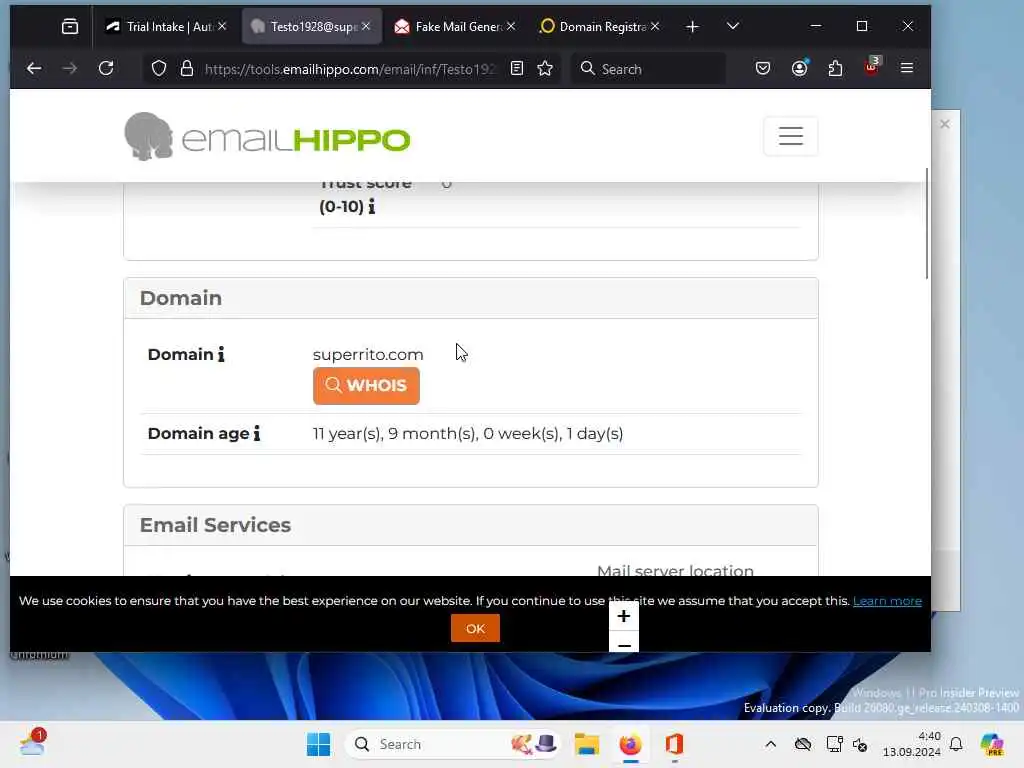Image resolution: width=1024 pixels, height=768 pixels.
Task: Open clock and date flyout
Action: pyautogui.click(x=912, y=744)
